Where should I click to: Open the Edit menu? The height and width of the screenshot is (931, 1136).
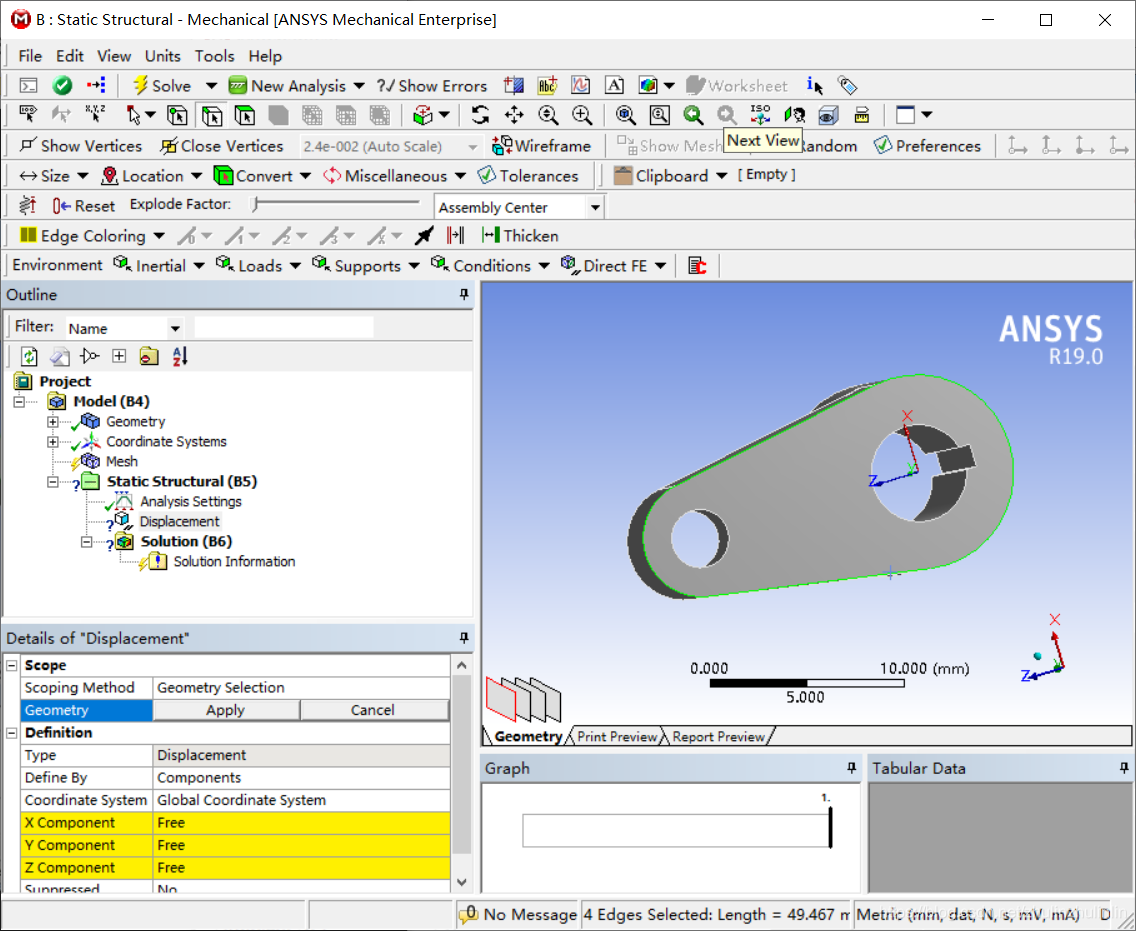(x=70, y=56)
